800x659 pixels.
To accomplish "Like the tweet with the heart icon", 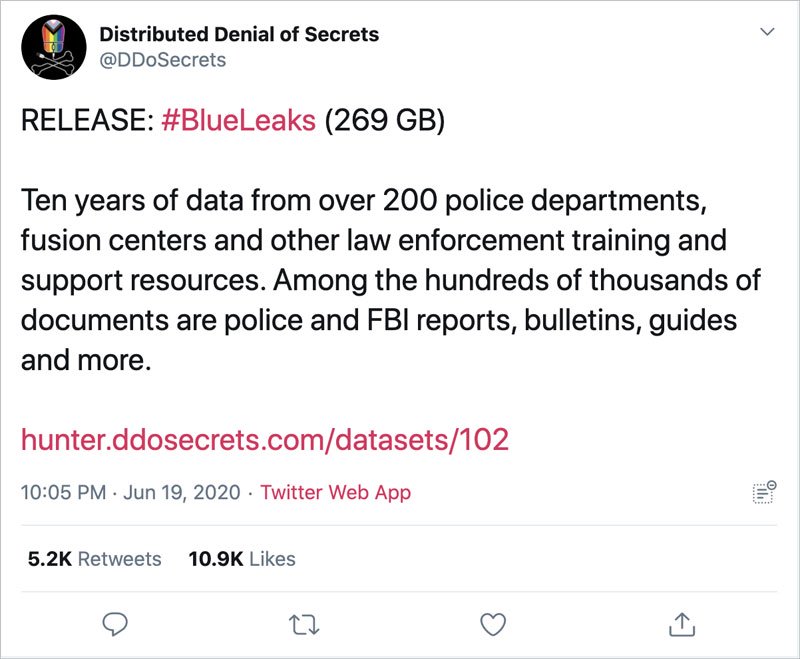I will pos(491,624).
